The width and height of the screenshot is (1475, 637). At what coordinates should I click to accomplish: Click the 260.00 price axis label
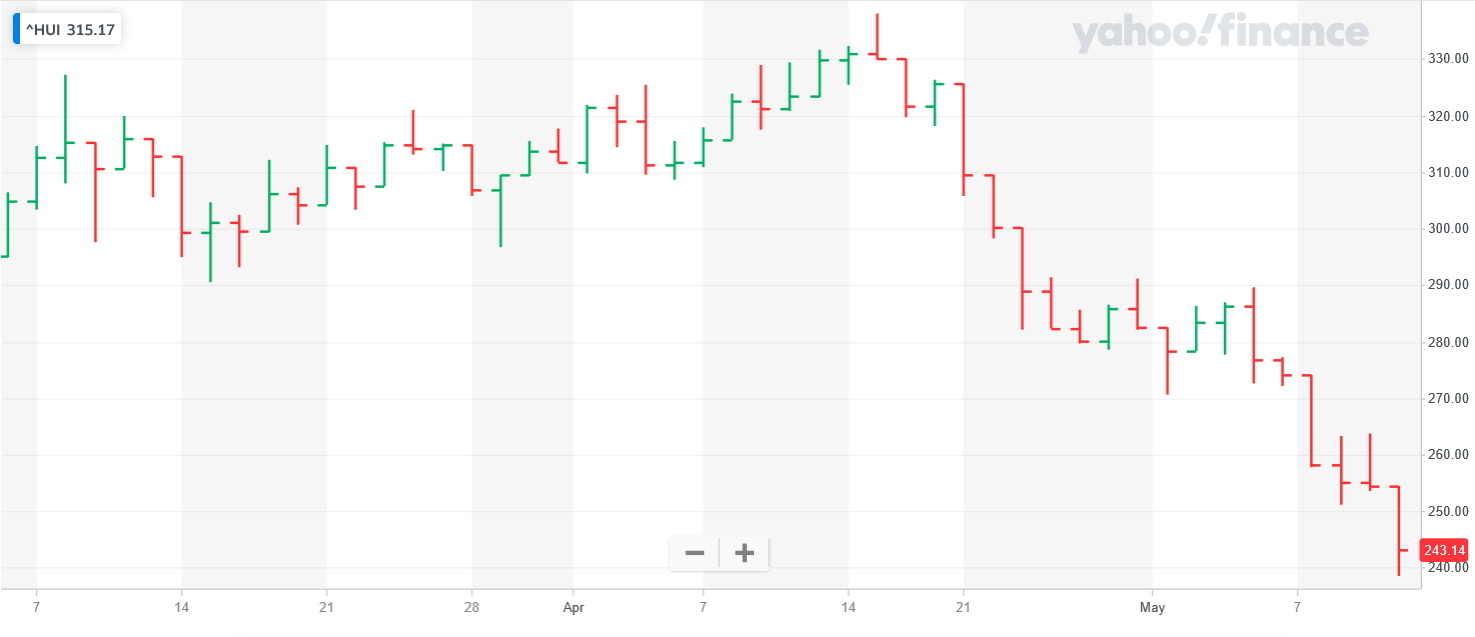coord(1446,455)
